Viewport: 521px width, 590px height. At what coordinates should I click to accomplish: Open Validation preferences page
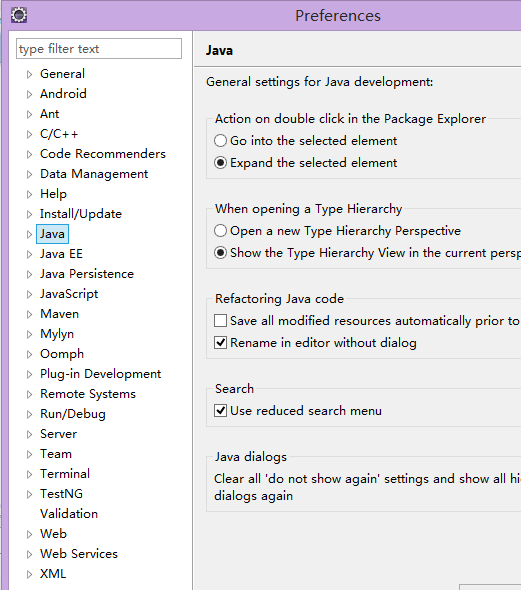(x=69, y=514)
